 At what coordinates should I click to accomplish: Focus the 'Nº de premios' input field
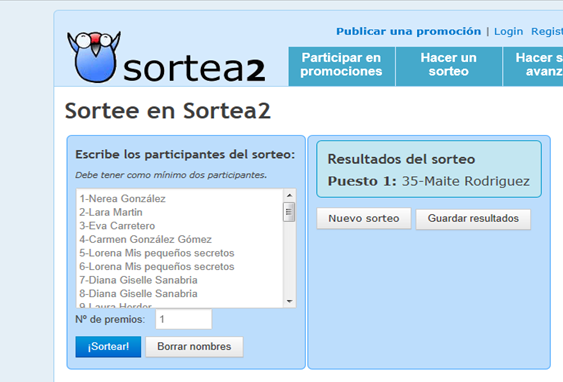(183, 319)
